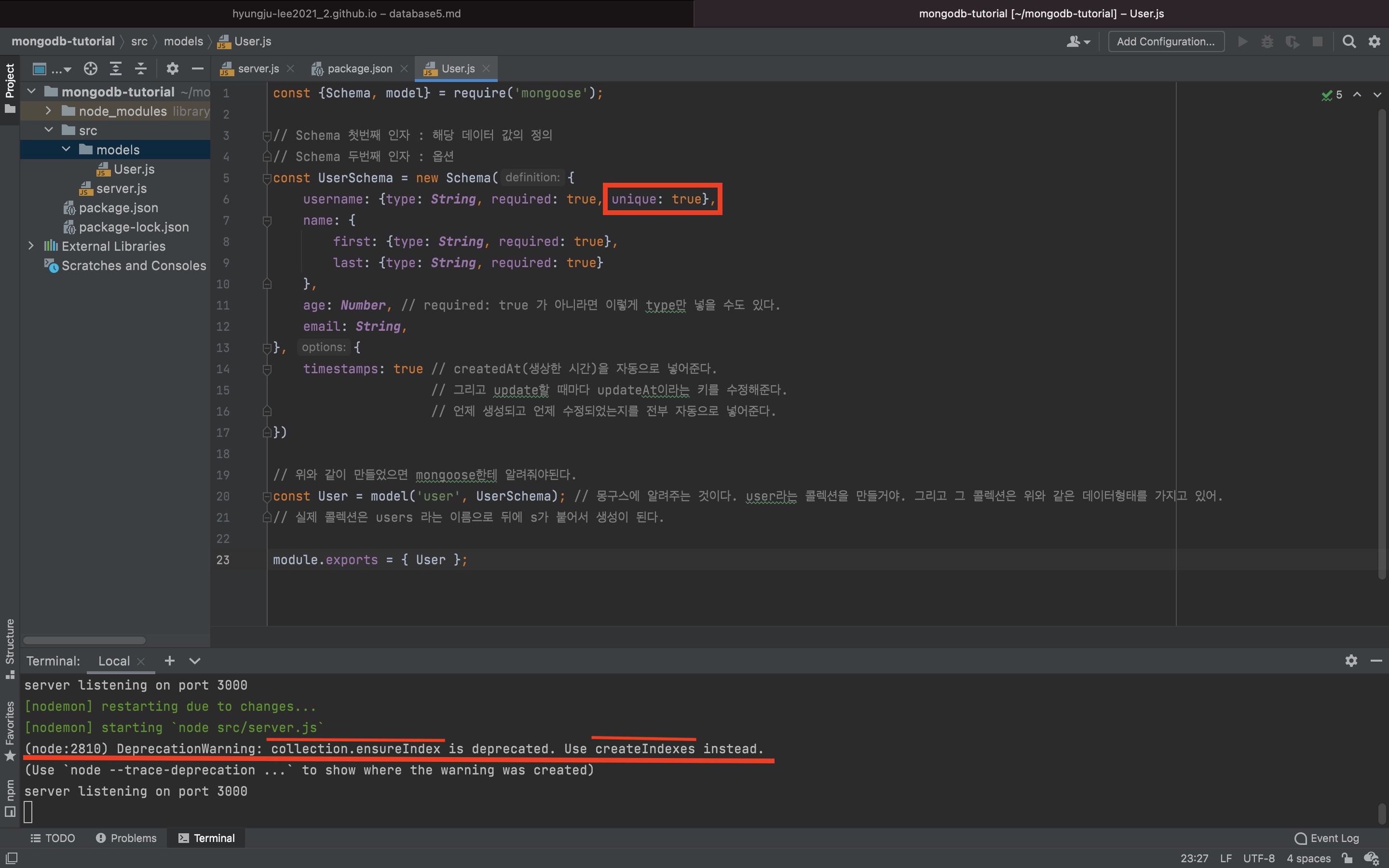The width and height of the screenshot is (1389, 868).
Task: Click the locate file target icon
Action: point(90,69)
